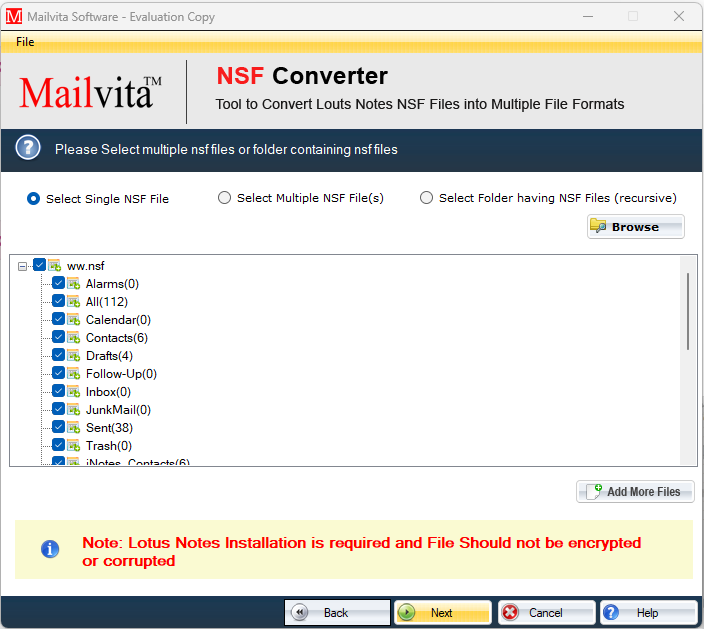Uncheck the Calendar(0) checkbox

(x=58, y=319)
